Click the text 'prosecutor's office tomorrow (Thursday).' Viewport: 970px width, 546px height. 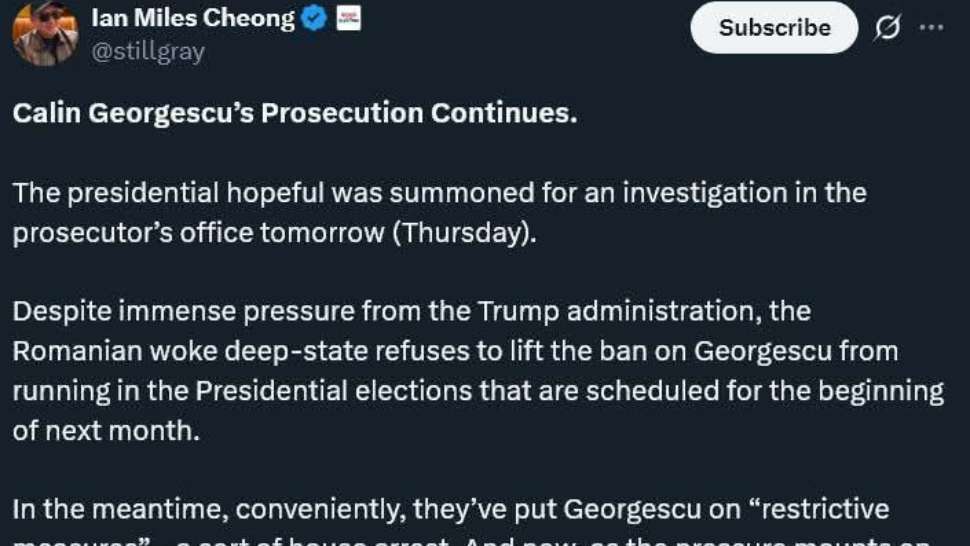[275, 233]
